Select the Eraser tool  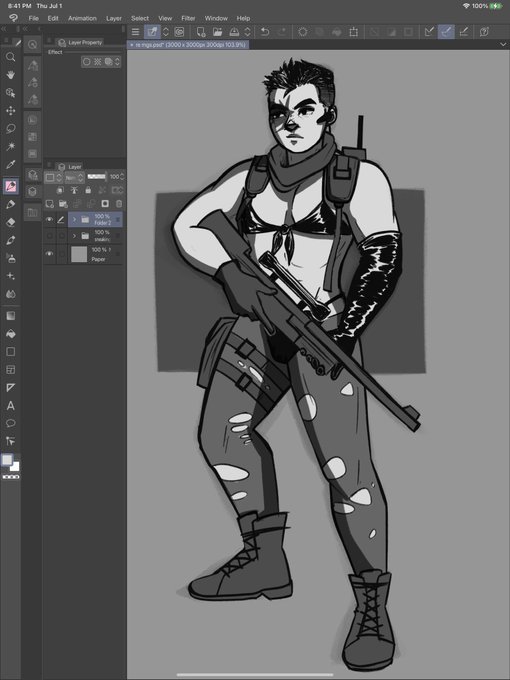pos(10,222)
